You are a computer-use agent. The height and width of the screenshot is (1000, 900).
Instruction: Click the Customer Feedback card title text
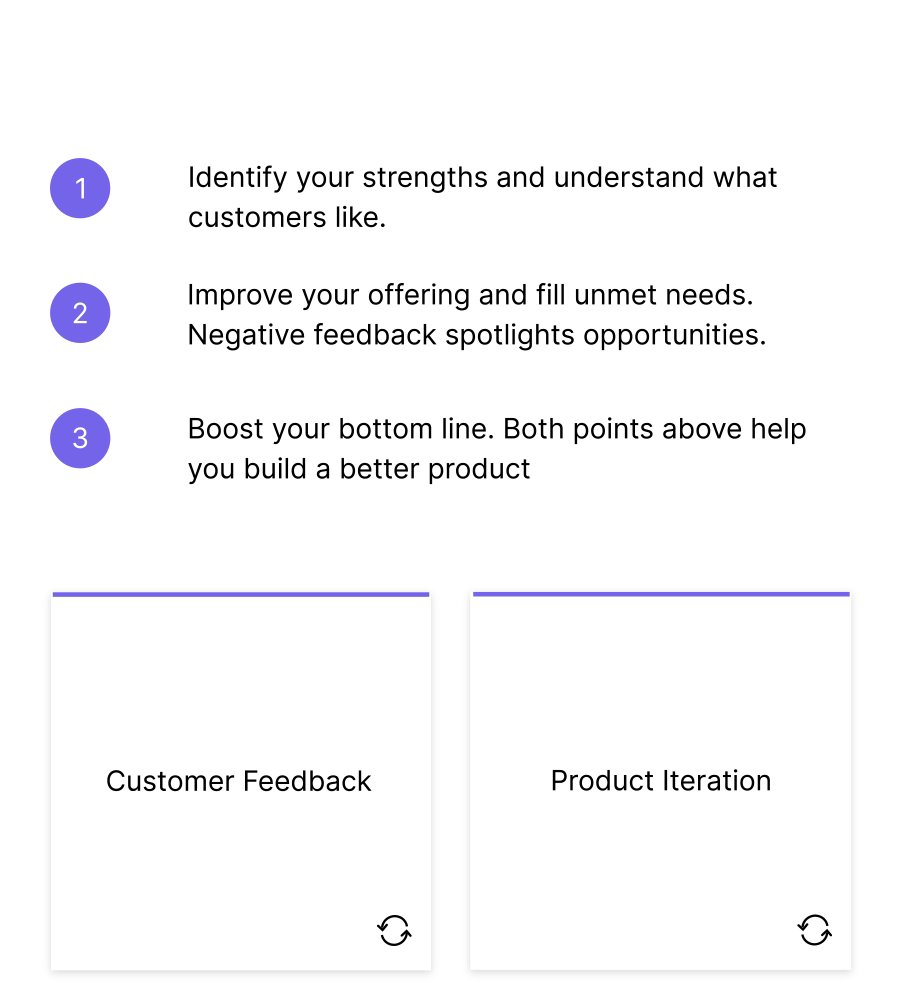pos(239,781)
